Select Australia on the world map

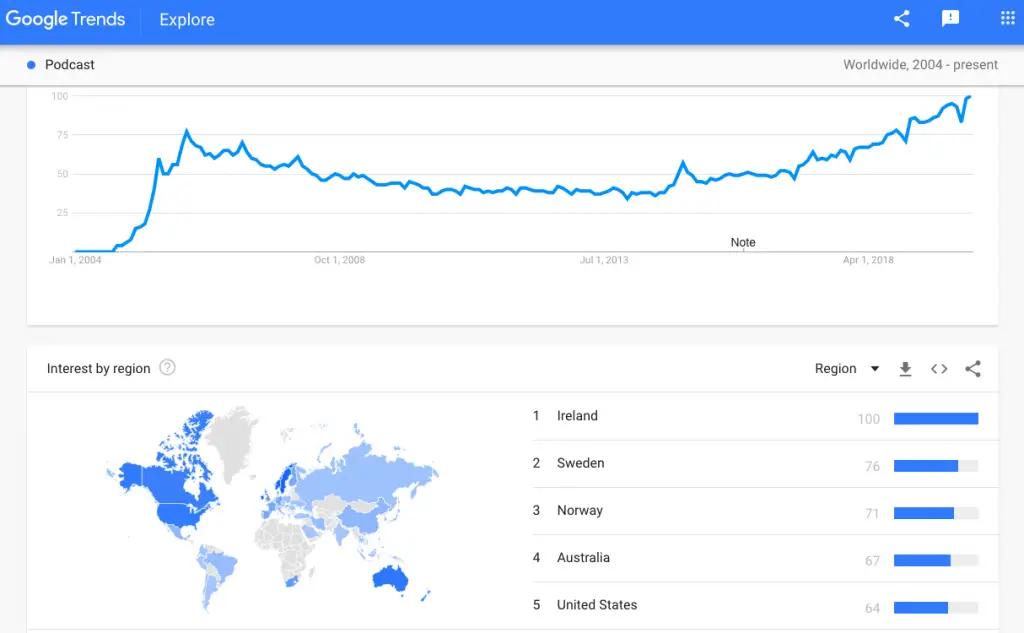pyautogui.click(x=390, y=578)
